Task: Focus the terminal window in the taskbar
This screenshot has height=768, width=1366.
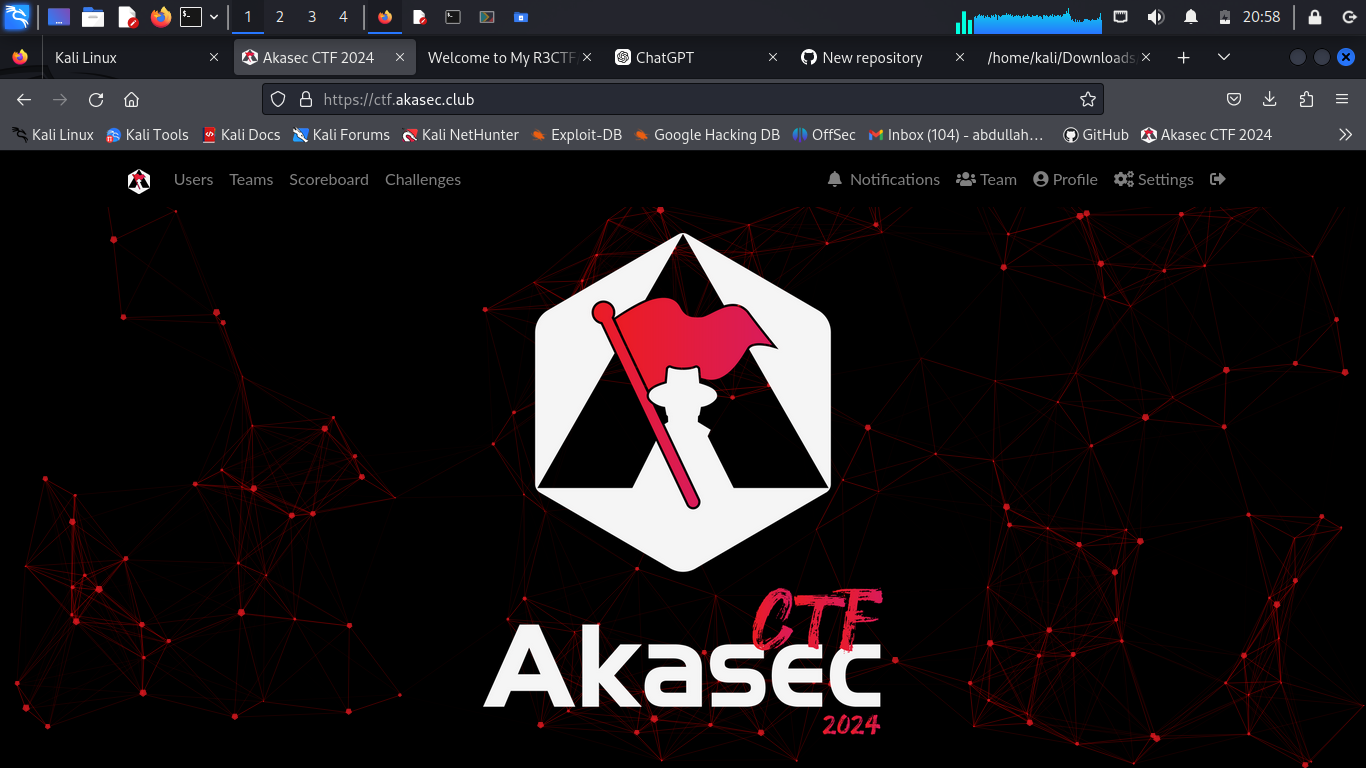Action: coord(453,17)
